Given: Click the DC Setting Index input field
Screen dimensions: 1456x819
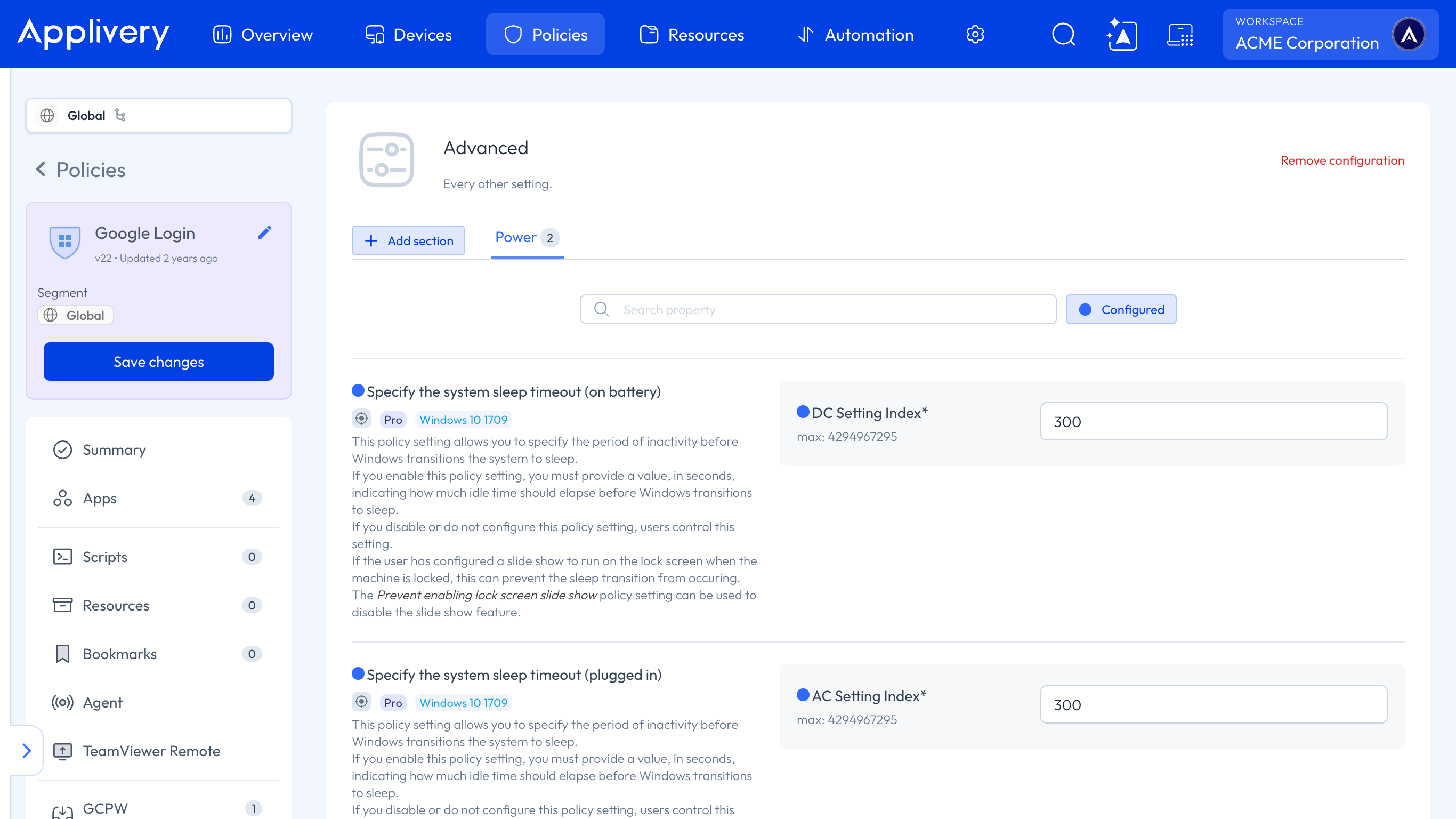Looking at the screenshot, I should point(1214,421).
